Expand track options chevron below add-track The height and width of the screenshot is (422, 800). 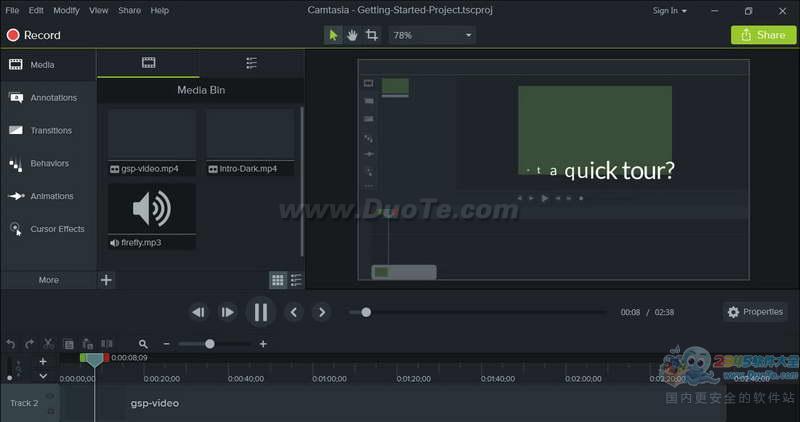click(x=43, y=376)
